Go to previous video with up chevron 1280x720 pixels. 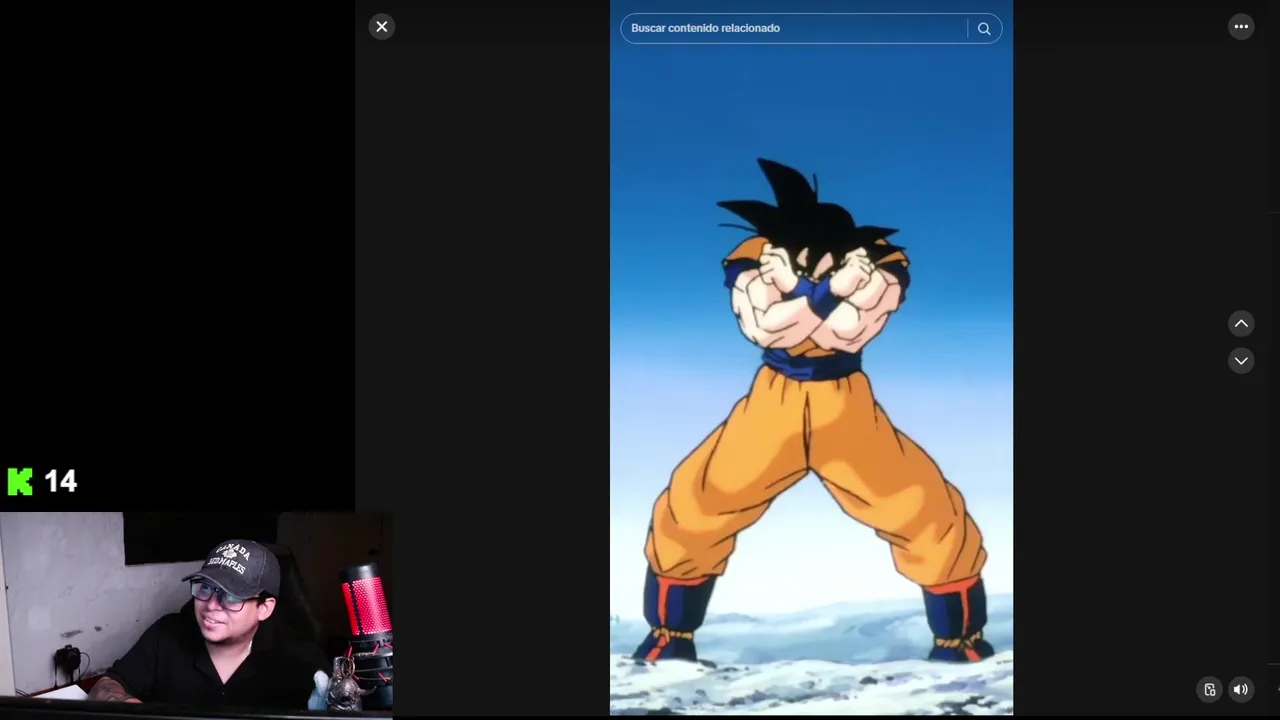(1241, 323)
